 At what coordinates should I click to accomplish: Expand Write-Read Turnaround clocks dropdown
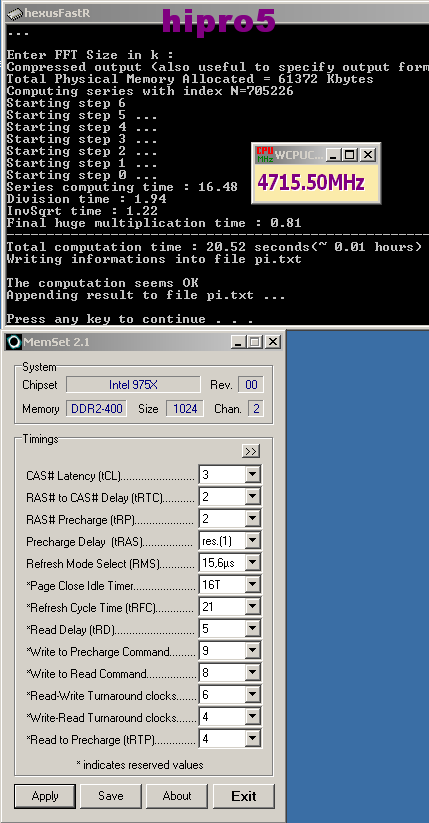tap(253, 718)
